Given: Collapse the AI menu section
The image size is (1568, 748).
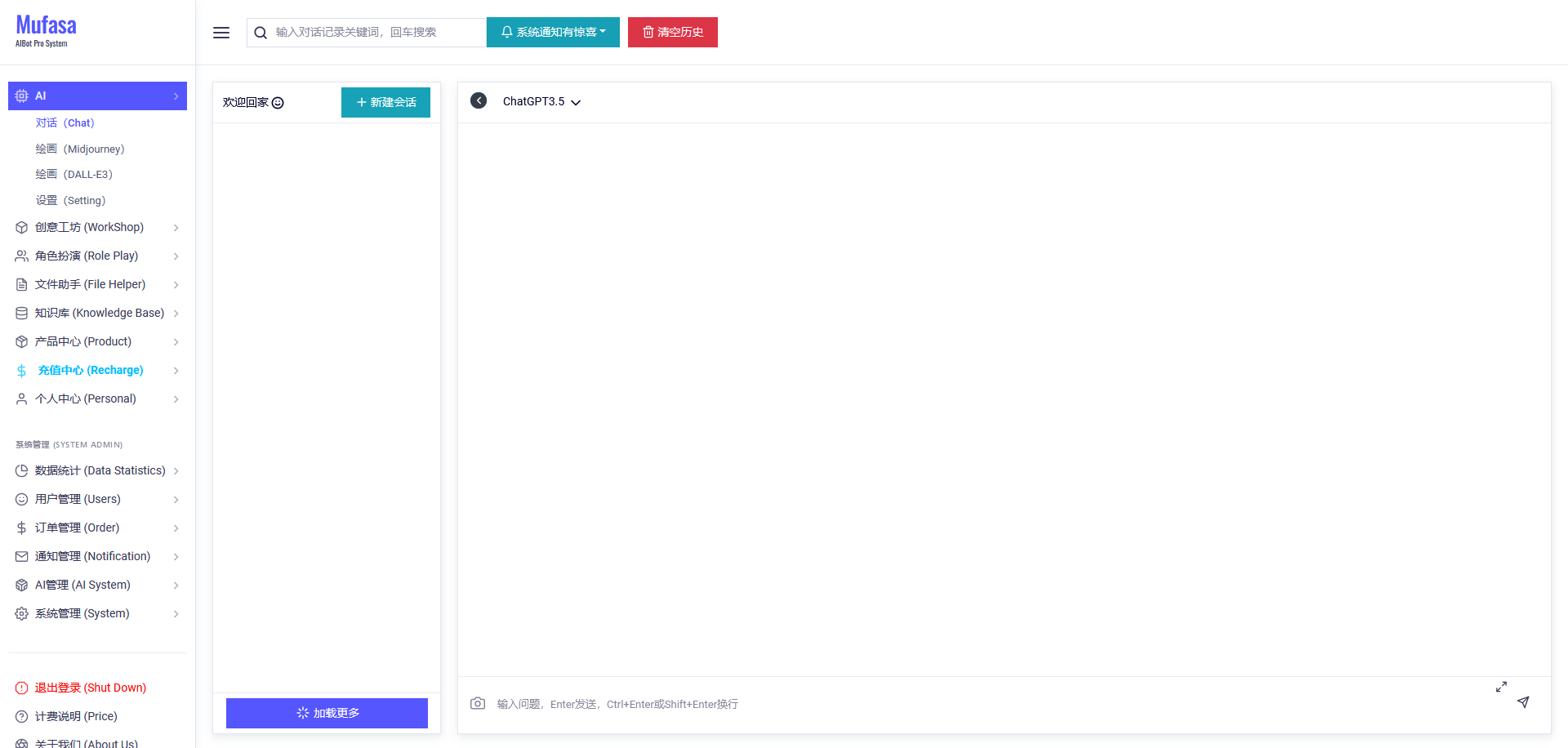Looking at the screenshot, I should pos(97,96).
